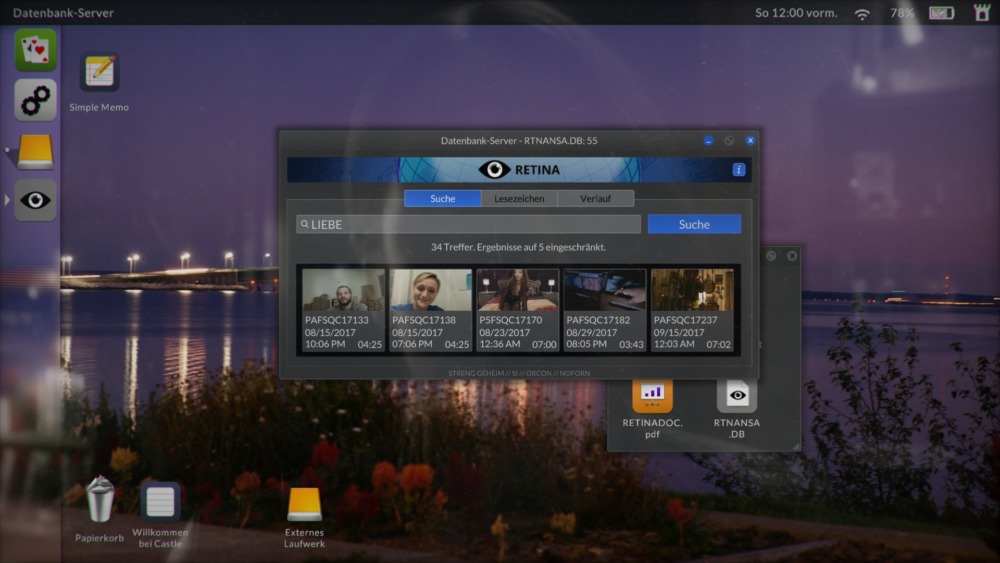Image resolution: width=1000 pixels, height=563 pixels.
Task: Select the Suche tab
Action: click(x=442, y=199)
